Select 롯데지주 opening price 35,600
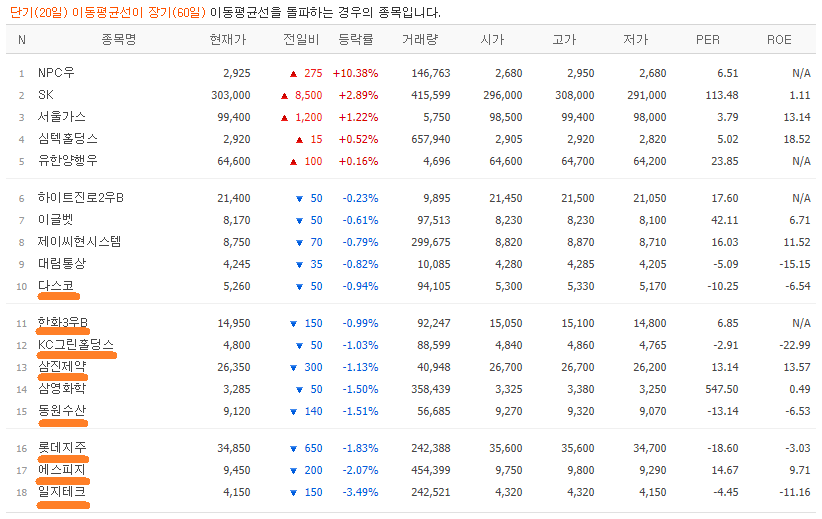The width and height of the screenshot is (822, 519). pos(506,449)
